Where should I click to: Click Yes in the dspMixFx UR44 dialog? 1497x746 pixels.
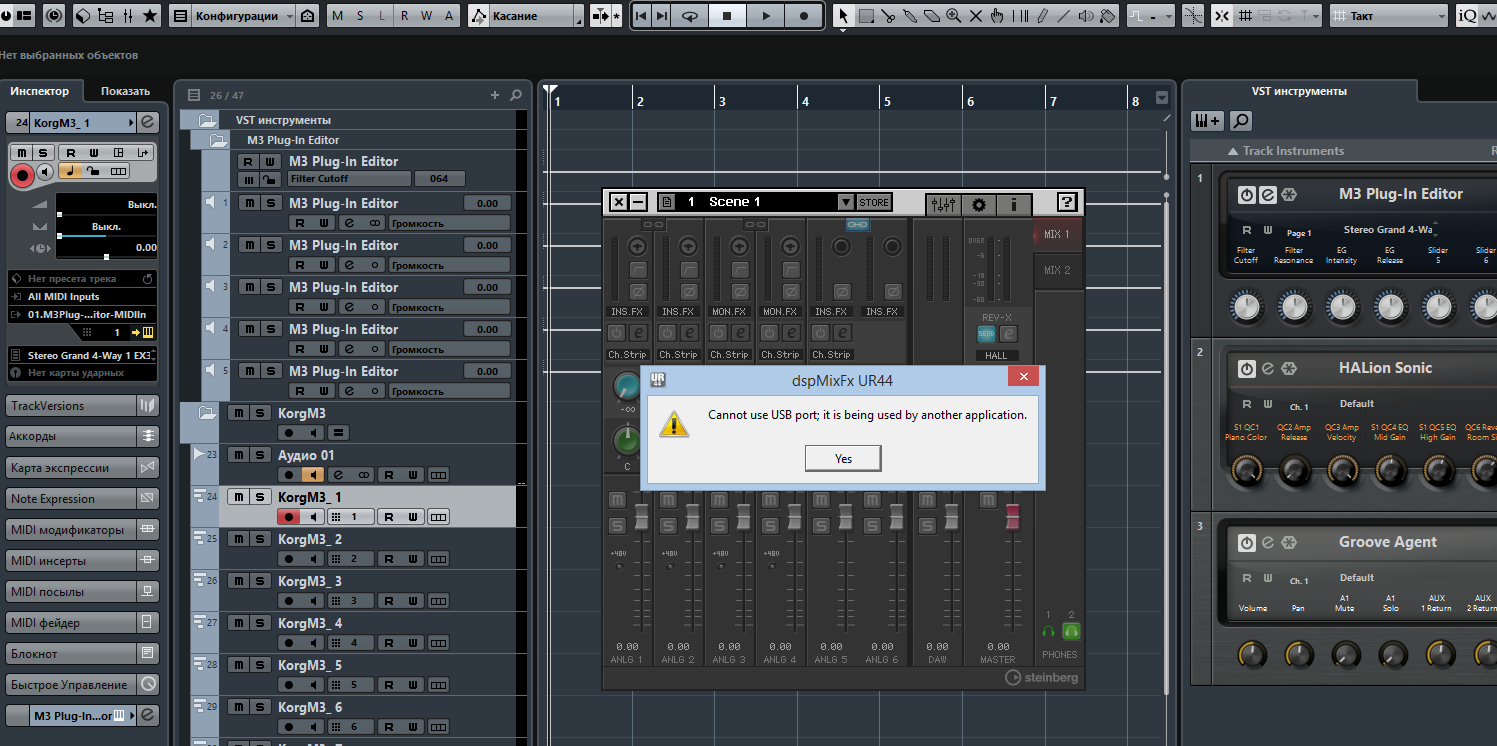click(843, 458)
